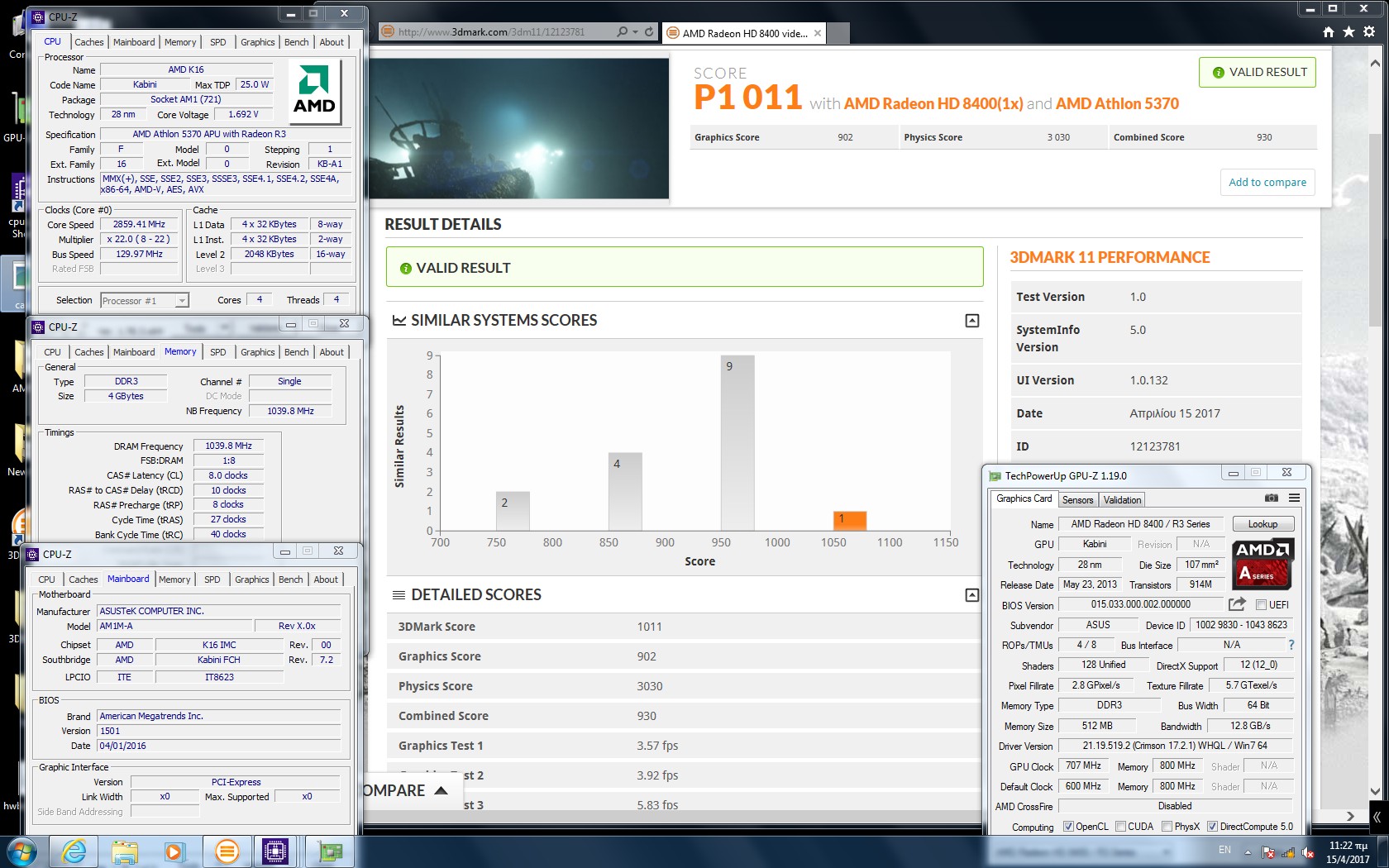
Task: Toggle the OpenCL checkbox
Action: tap(1068, 827)
